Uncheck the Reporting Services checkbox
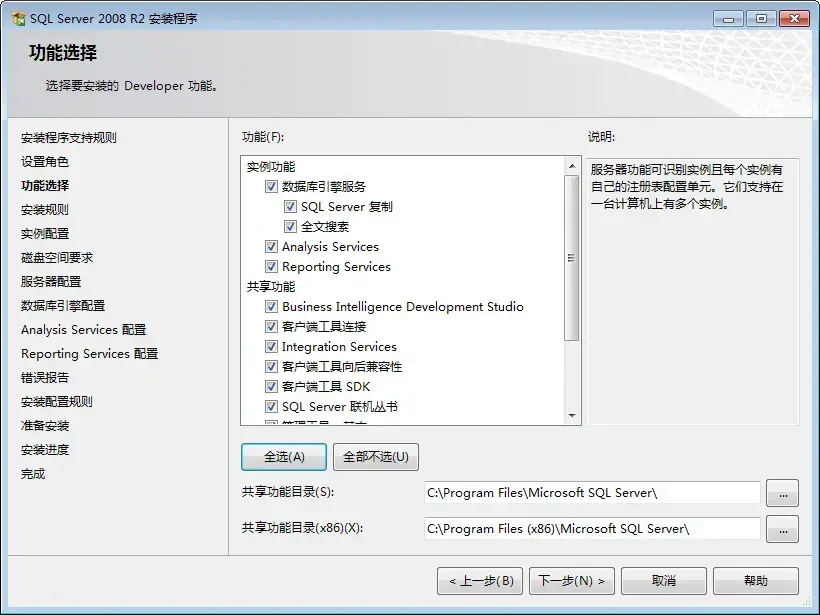Image resolution: width=820 pixels, height=615 pixels. point(271,267)
